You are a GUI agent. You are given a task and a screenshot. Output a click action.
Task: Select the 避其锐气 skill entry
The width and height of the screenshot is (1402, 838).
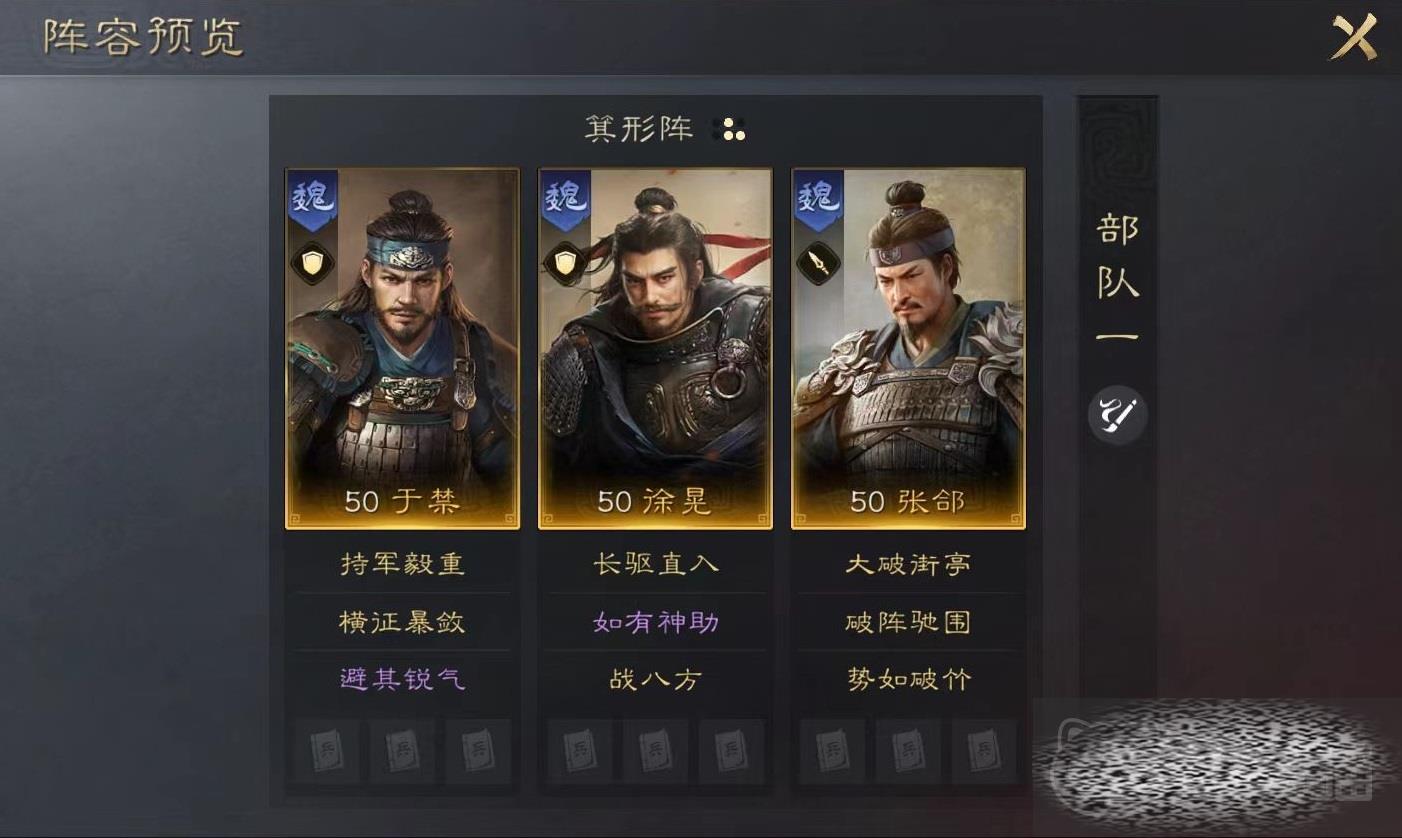tap(402, 680)
